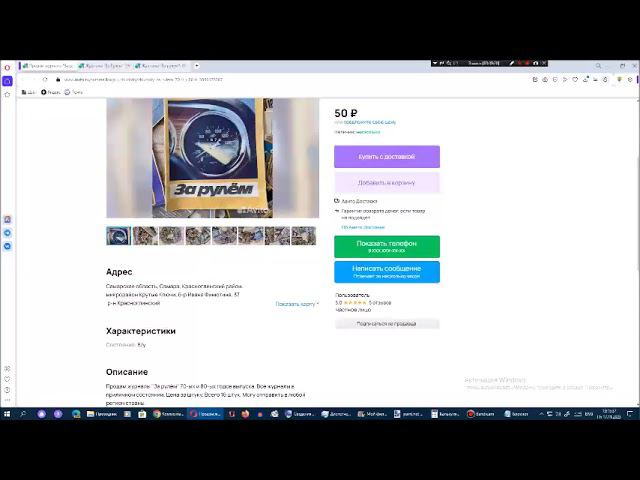Open the VK icon in Opera sidebar

tap(7, 246)
